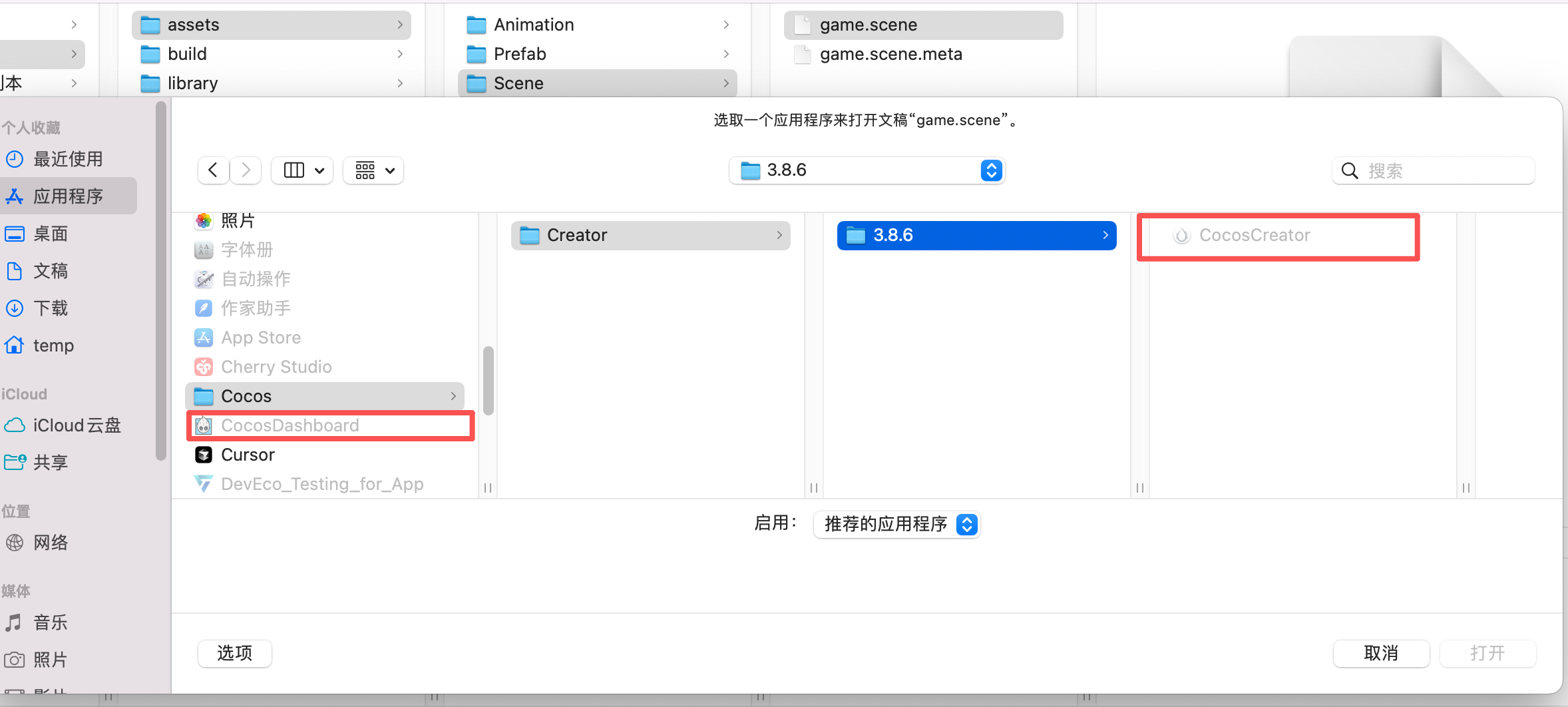Open the grid grouping options dropdown
This screenshot has width=1568, height=707.
(x=374, y=170)
